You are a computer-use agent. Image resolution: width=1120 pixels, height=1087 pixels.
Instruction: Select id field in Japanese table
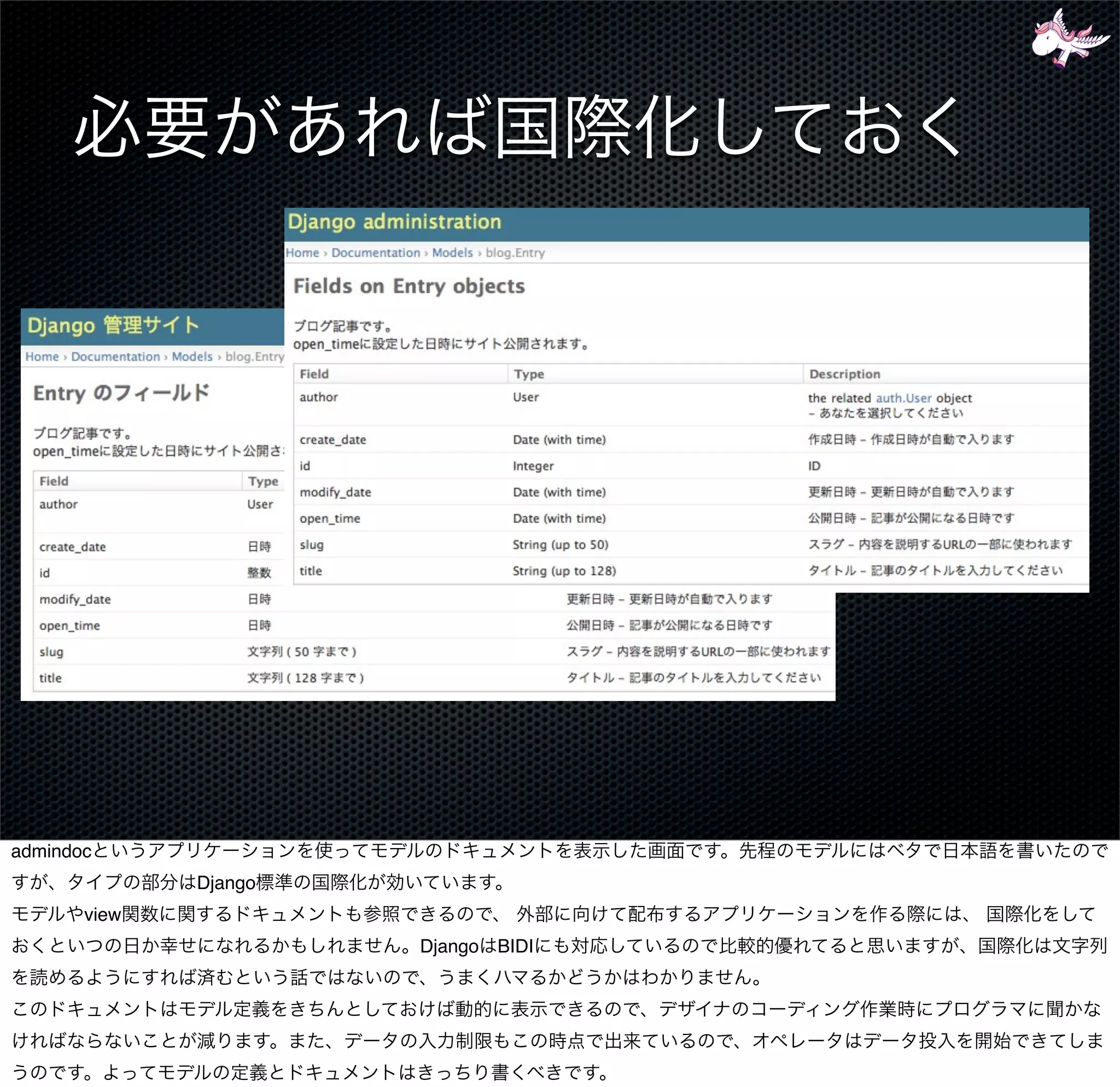45,574
